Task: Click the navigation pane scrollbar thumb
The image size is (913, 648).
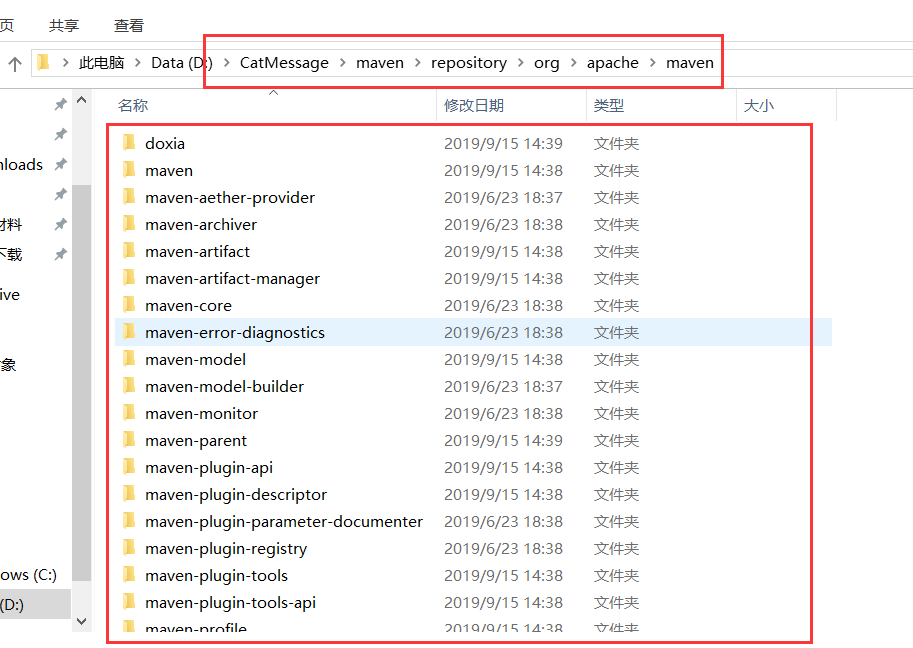Action: coord(82,382)
